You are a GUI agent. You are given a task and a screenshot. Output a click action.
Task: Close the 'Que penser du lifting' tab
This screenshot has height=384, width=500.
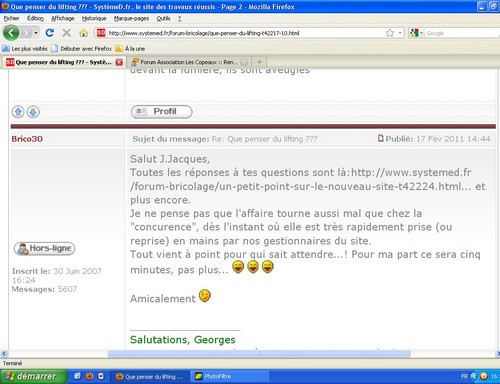tap(119, 62)
